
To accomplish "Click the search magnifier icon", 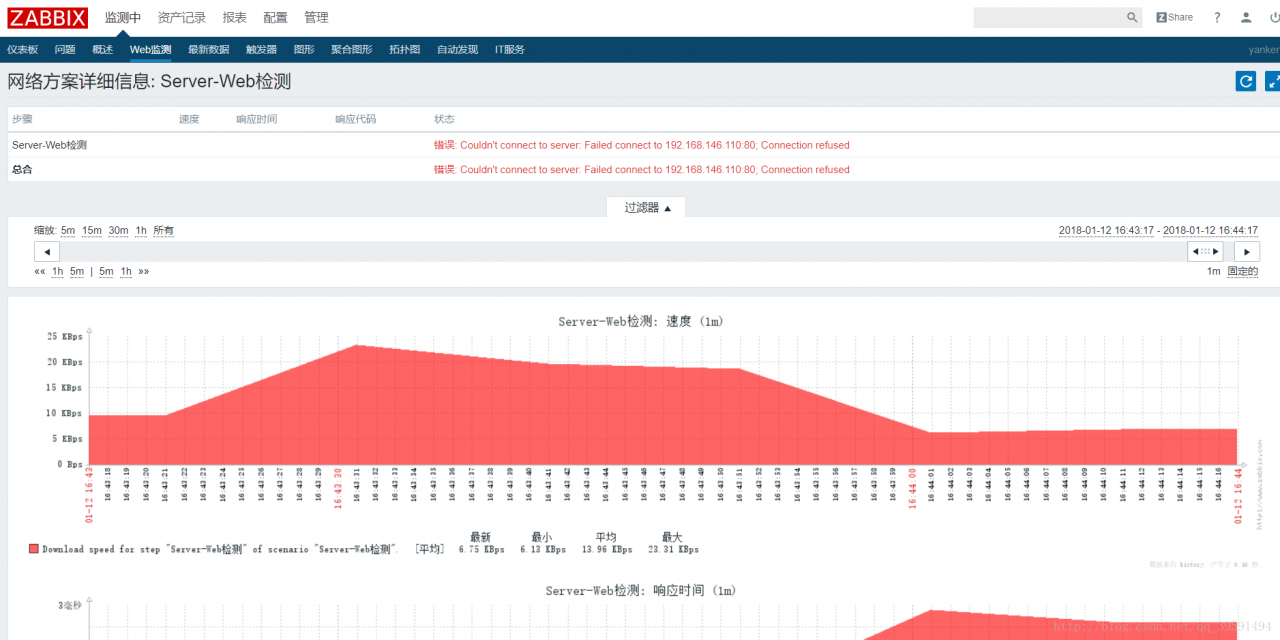I will coord(1130,17).
